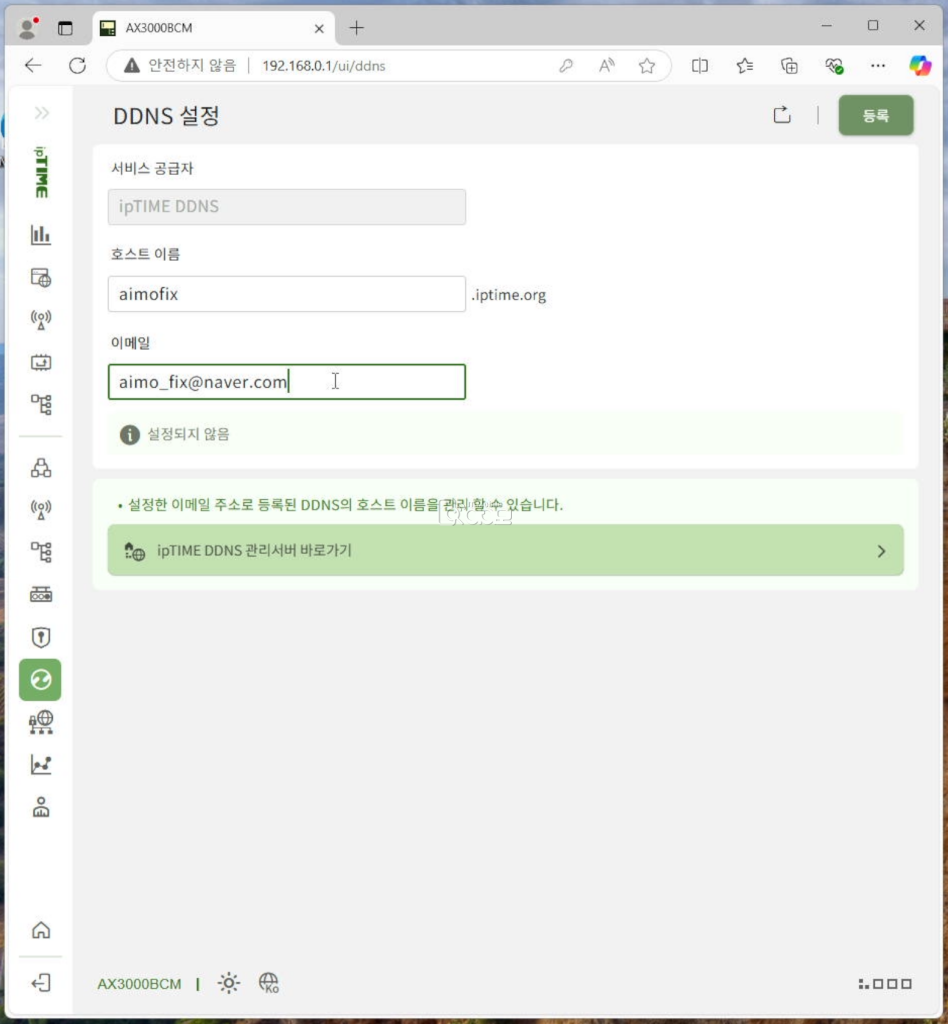This screenshot has height=1024, width=948.
Task: Toggle light theme with the sun icon
Action: tap(229, 983)
